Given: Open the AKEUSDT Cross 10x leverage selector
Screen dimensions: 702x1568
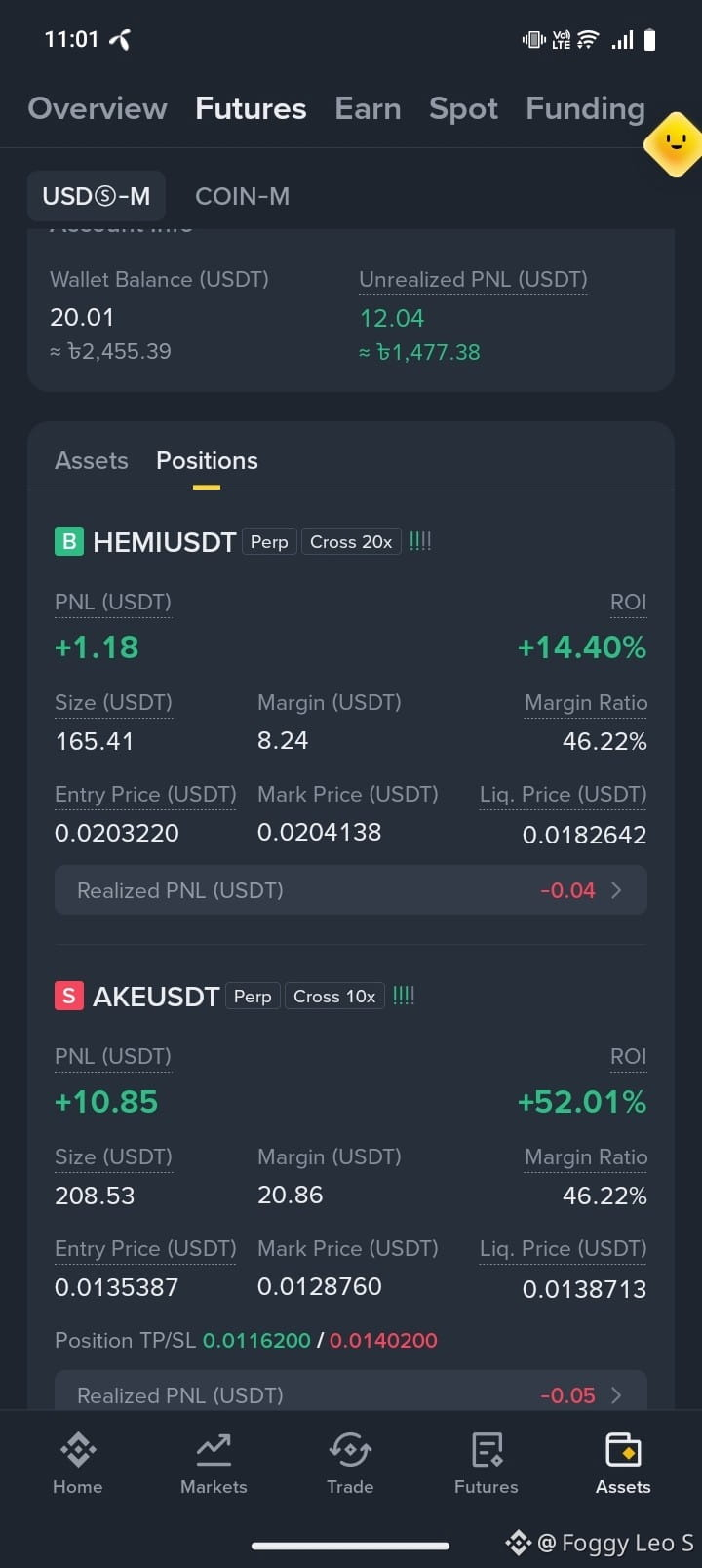Looking at the screenshot, I should click(334, 996).
